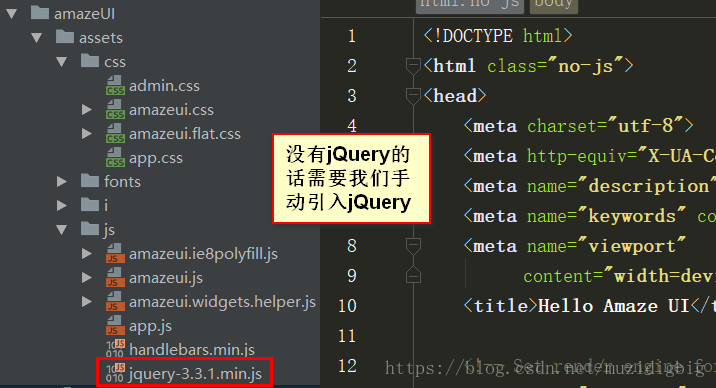Select the admin.css file name
The height and width of the screenshot is (388, 716).
[164, 86]
